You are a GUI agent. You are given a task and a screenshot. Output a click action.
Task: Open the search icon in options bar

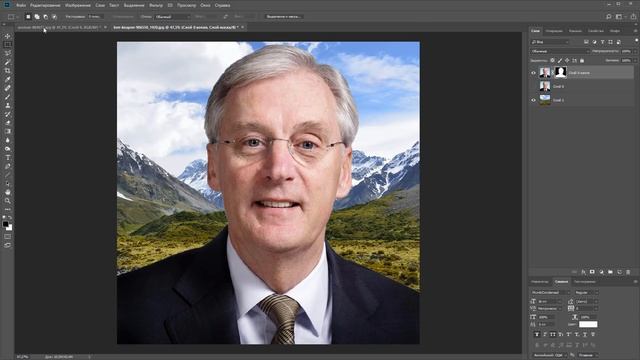[609, 17]
